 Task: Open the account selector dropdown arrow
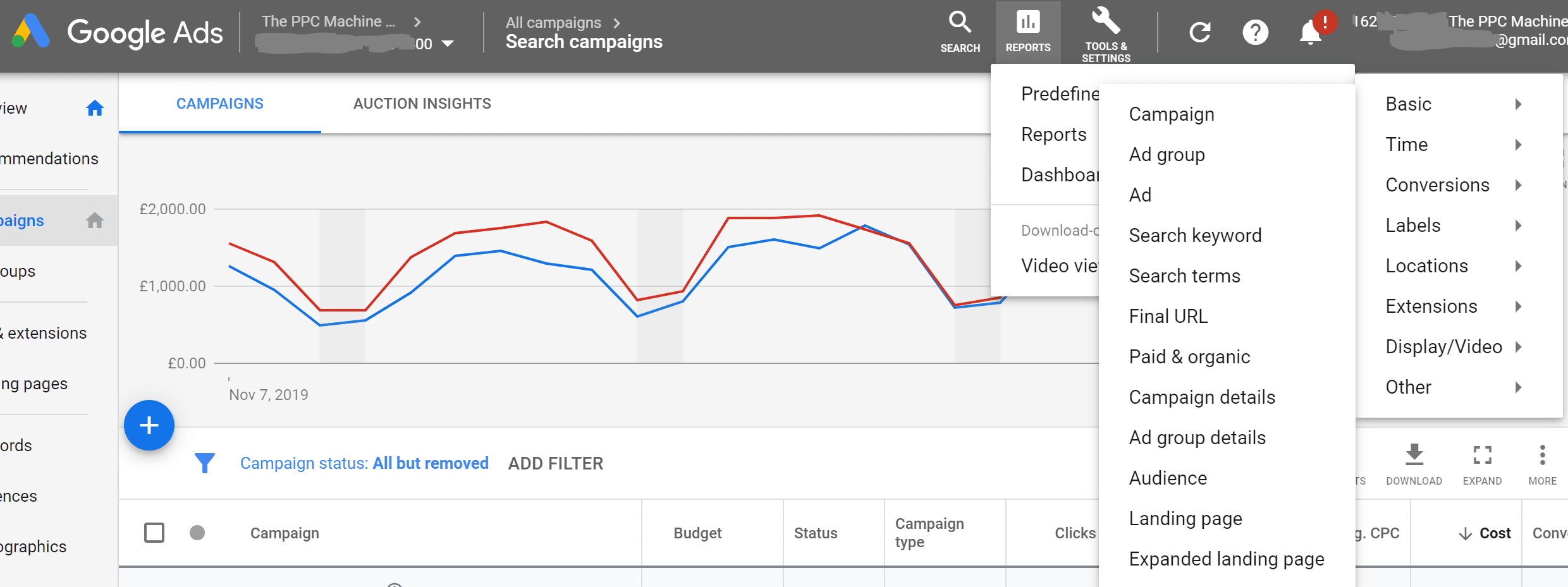tap(448, 44)
